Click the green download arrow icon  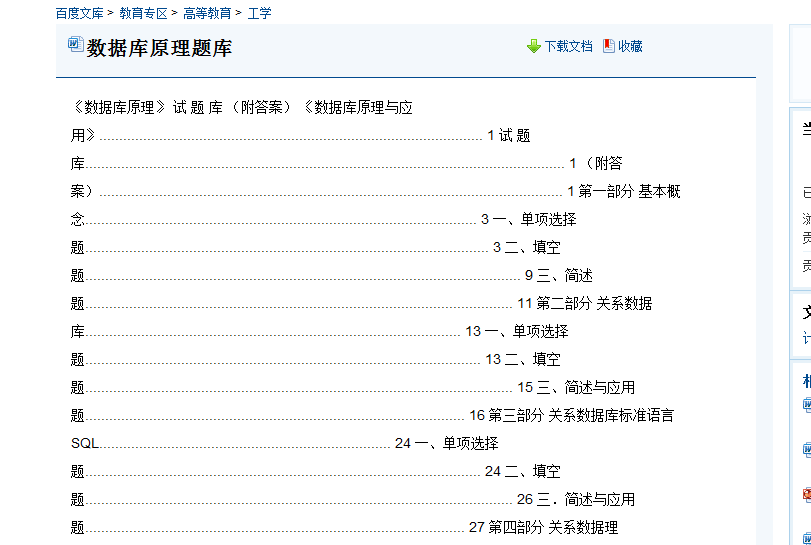click(534, 46)
